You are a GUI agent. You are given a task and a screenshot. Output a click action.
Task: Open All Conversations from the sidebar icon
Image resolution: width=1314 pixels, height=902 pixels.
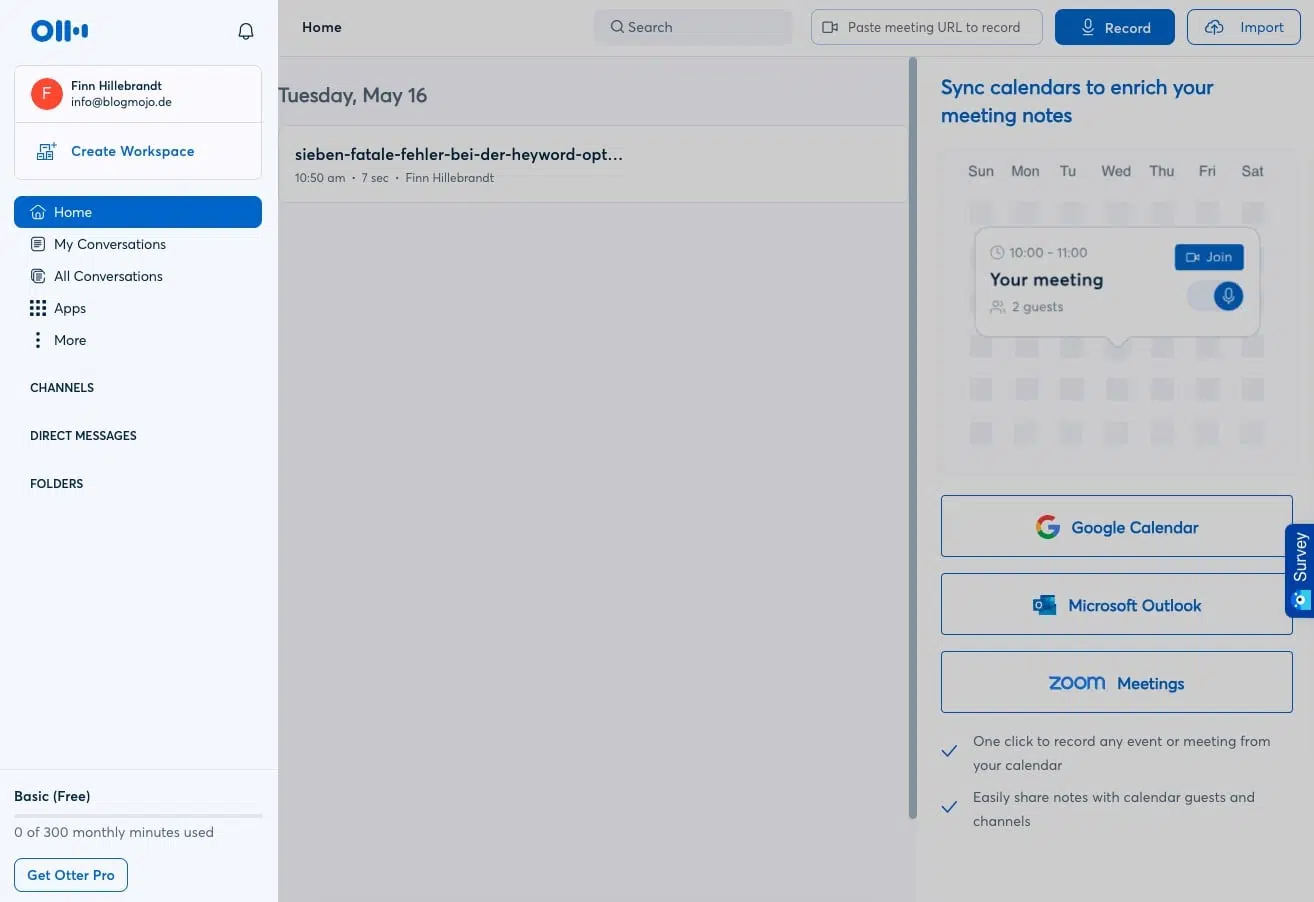tap(37, 276)
